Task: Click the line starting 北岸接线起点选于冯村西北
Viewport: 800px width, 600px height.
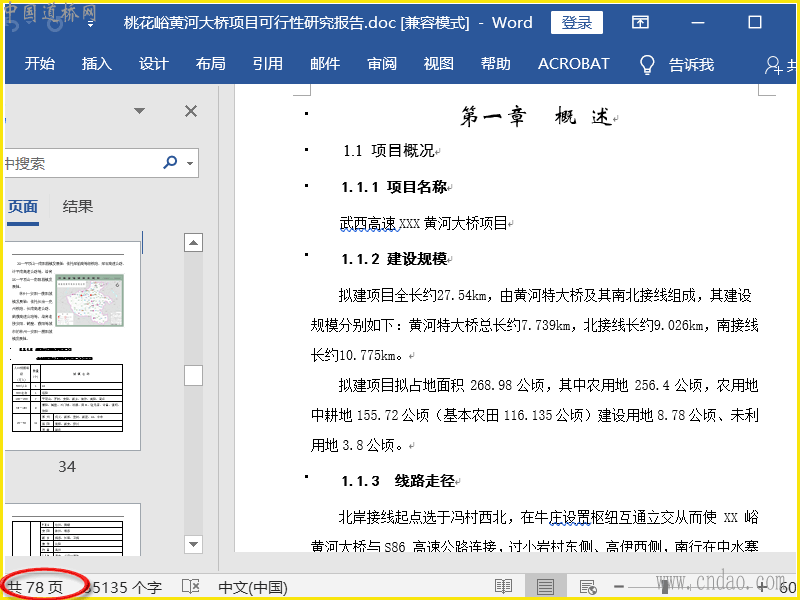Action: click(548, 518)
